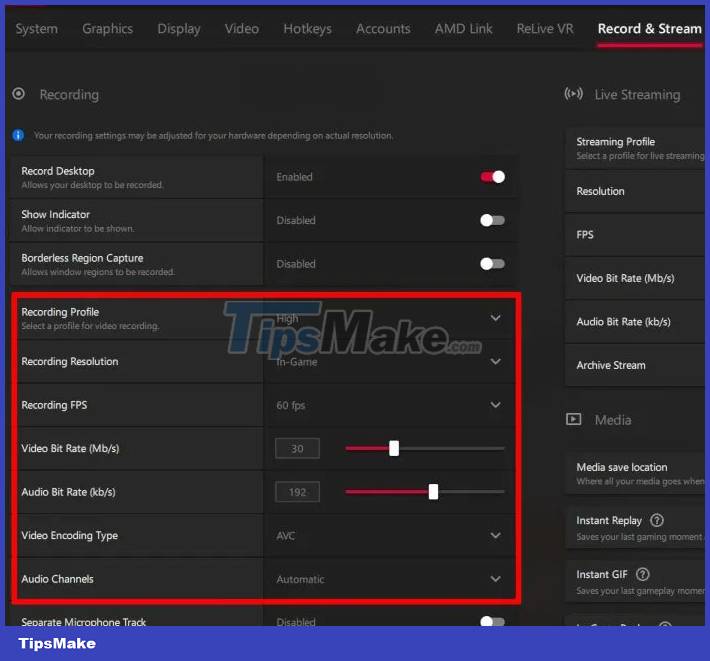
Task: Click the 'AVC' encoding value
Action: [x=286, y=536]
